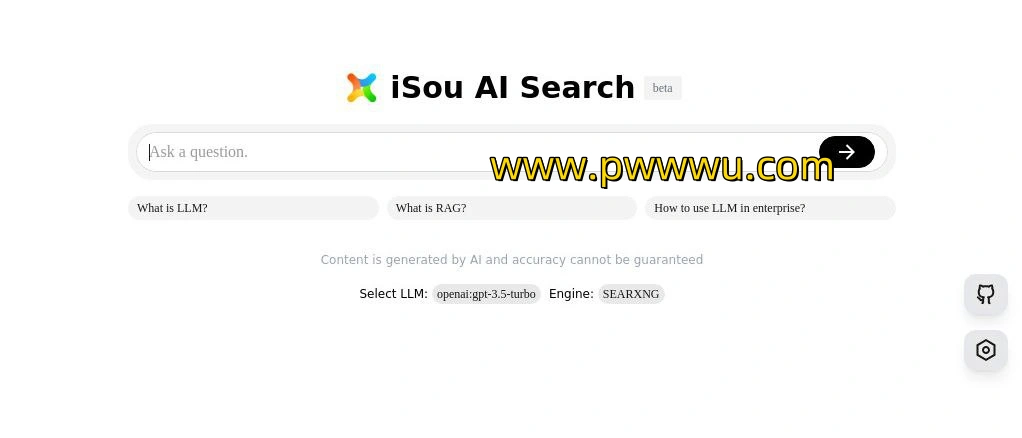Click the gray beta badge
This screenshot has height=438, width=1022.
(662, 88)
